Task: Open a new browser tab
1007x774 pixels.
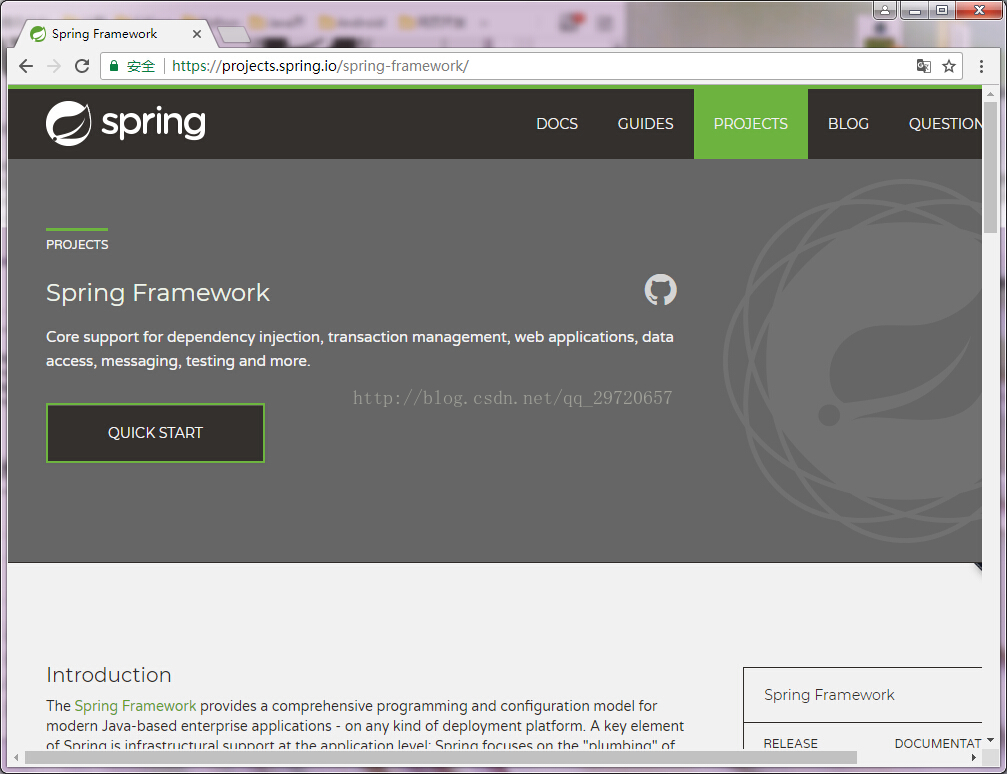Action: click(x=234, y=34)
